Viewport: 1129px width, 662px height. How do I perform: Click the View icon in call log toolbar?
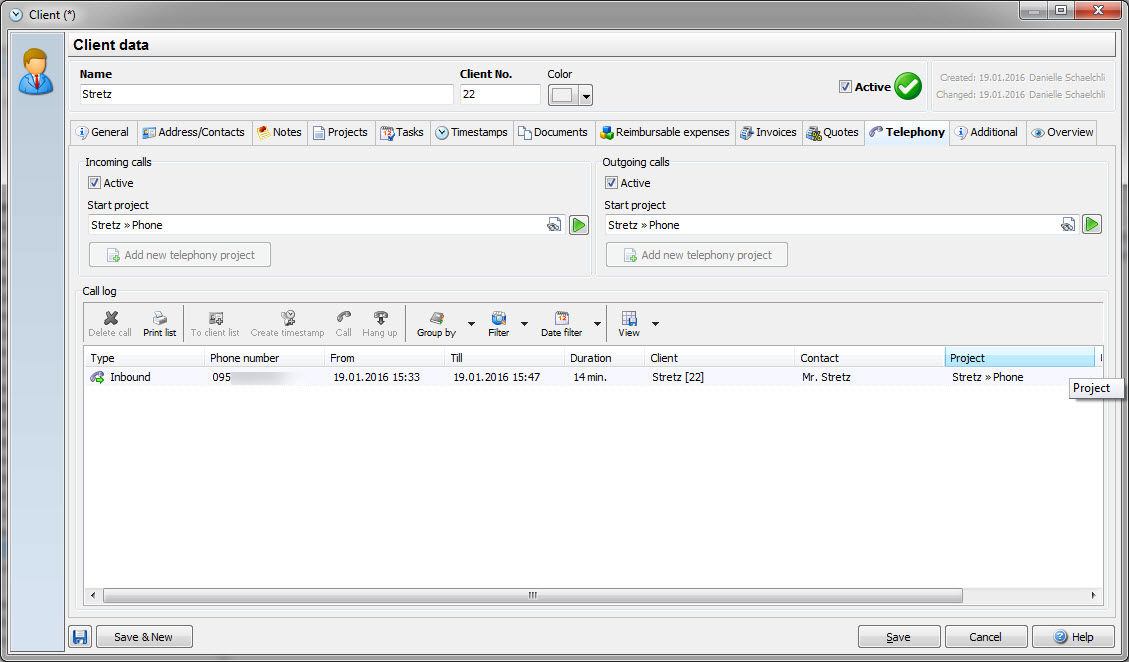pos(628,318)
